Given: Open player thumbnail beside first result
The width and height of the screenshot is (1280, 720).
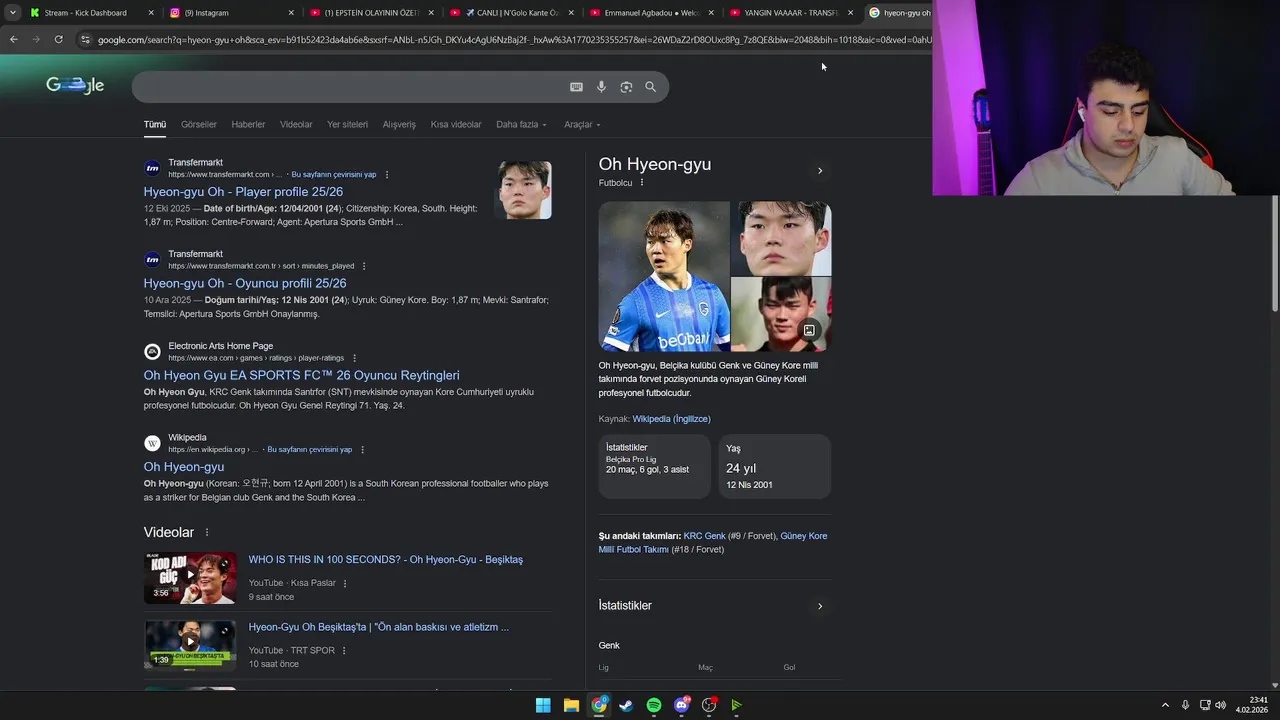Looking at the screenshot, I should (x=524, y=190).
